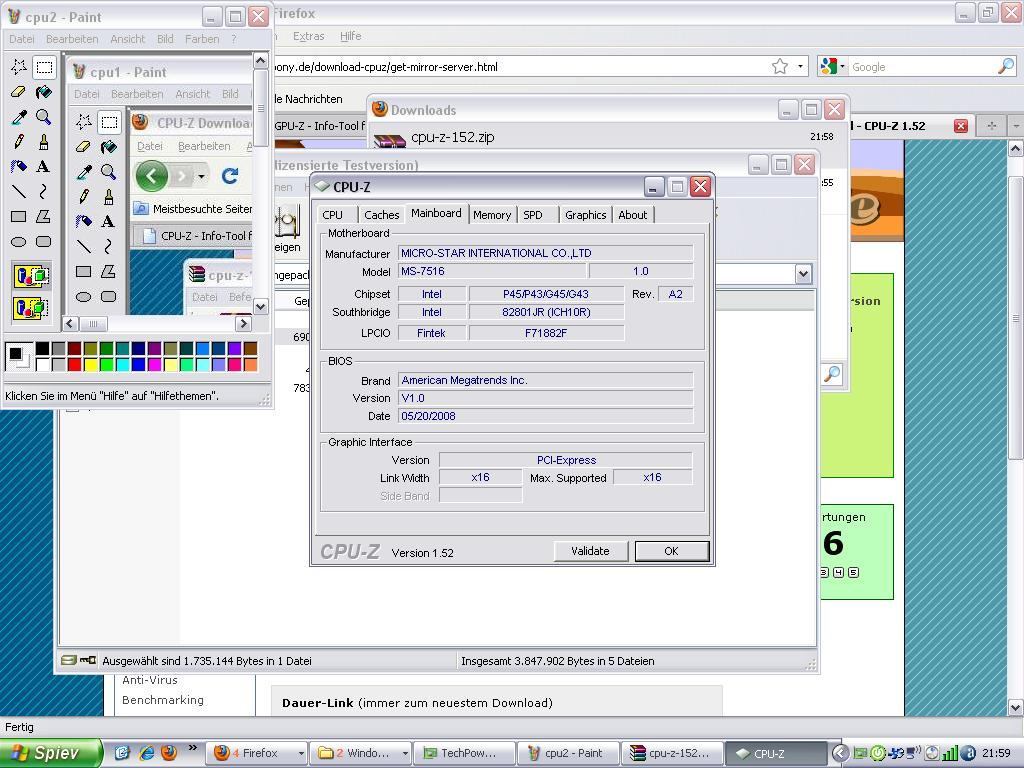1024x768 pixels.
Task: Select the Pick Color eyedropper in cpu2 Paint
Action: (19, 117)
